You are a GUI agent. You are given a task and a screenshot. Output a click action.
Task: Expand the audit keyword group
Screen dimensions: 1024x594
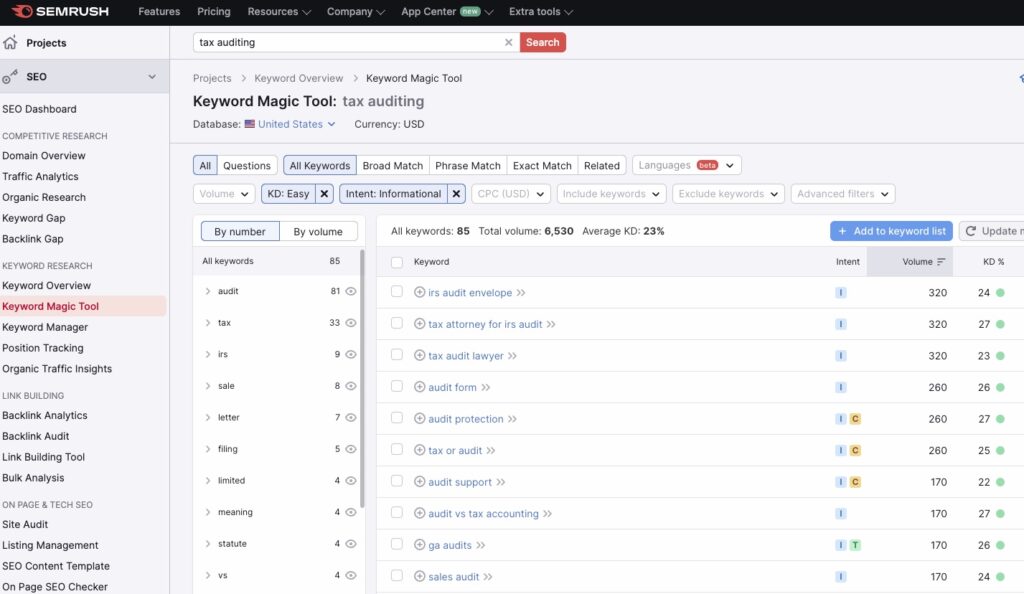(x=208, y=291)
